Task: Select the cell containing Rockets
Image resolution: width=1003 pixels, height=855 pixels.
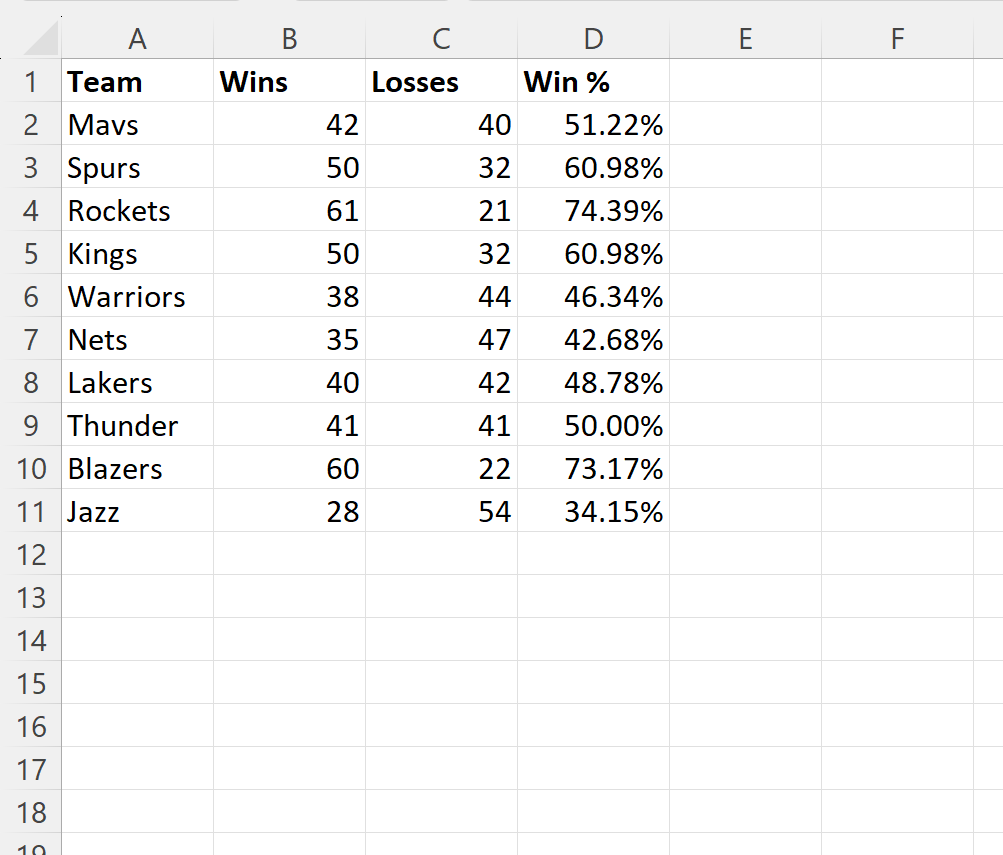Action: pyautogui.click(x=137, y=210)
